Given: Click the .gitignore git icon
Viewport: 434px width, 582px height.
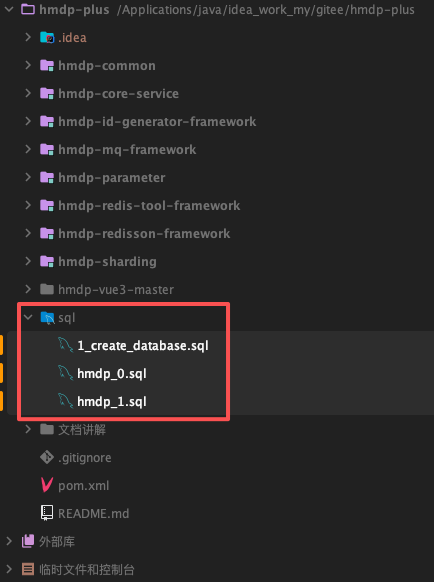Looking at the screenshot, I should tap(47, 458).
